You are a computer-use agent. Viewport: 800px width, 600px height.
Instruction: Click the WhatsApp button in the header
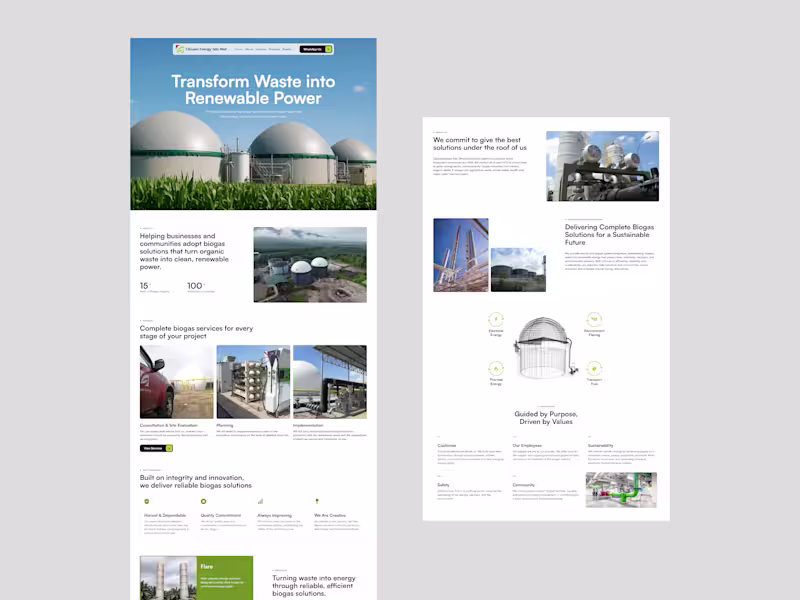tap(311, 48)
